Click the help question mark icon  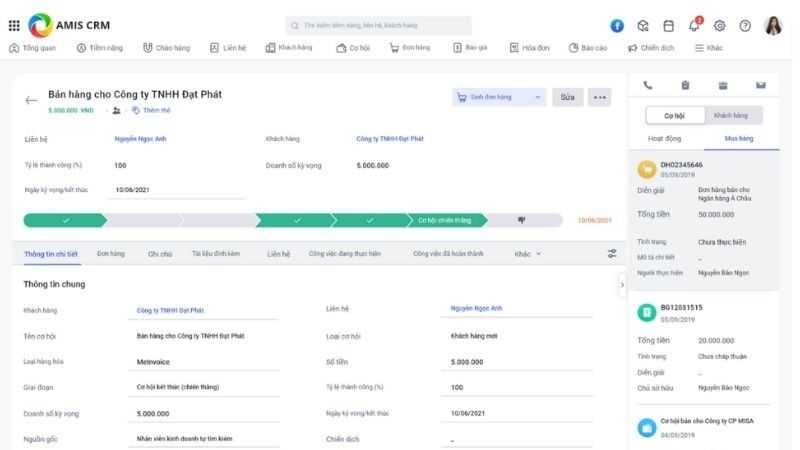744,25
